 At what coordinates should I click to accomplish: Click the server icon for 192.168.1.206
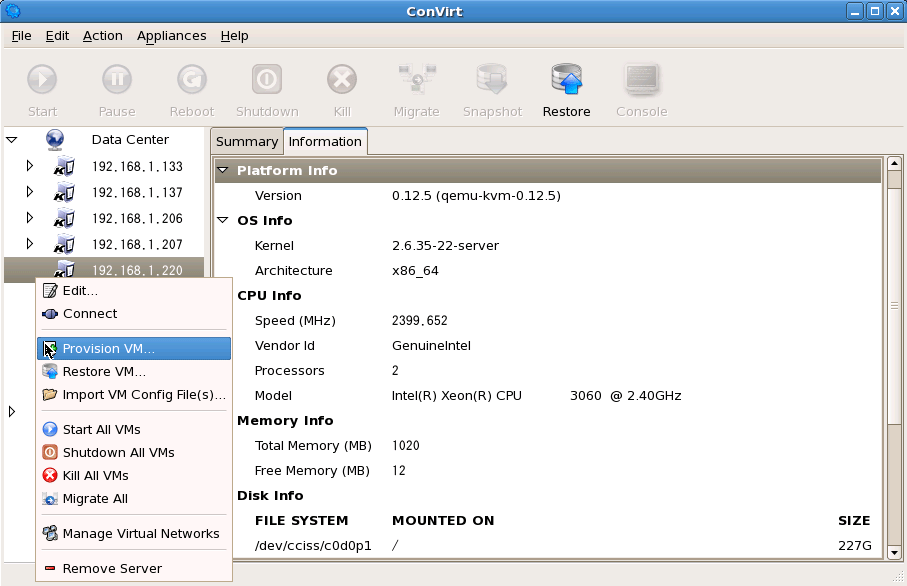click(64, 218)
